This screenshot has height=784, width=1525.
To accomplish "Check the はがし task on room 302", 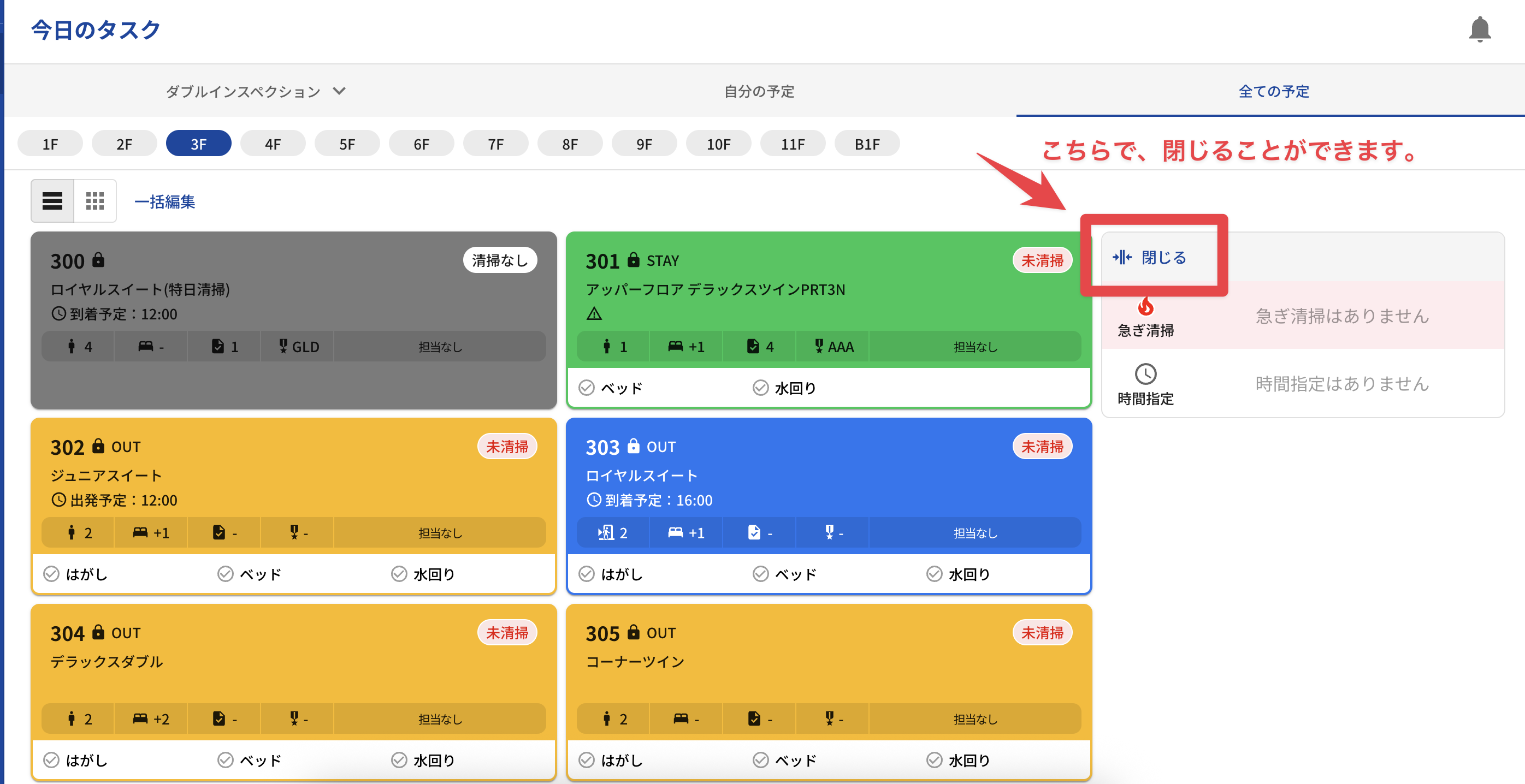I will (51, 574).
